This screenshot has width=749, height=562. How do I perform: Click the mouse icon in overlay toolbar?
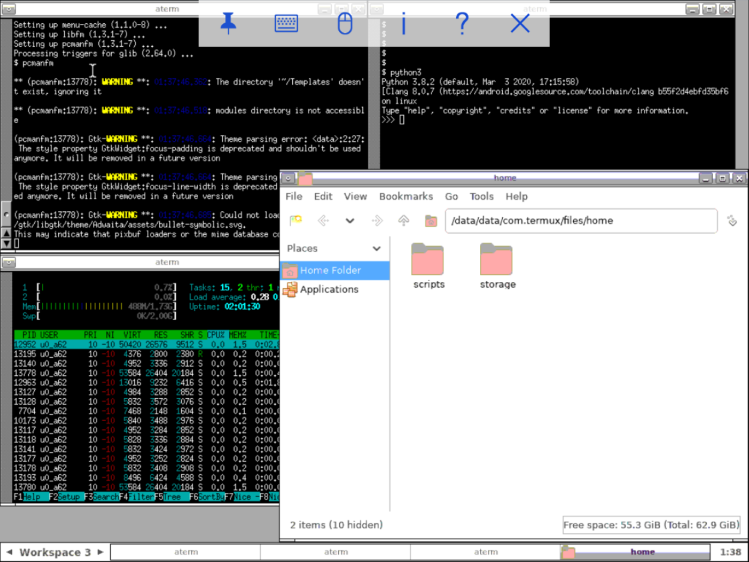pos(344,24)
